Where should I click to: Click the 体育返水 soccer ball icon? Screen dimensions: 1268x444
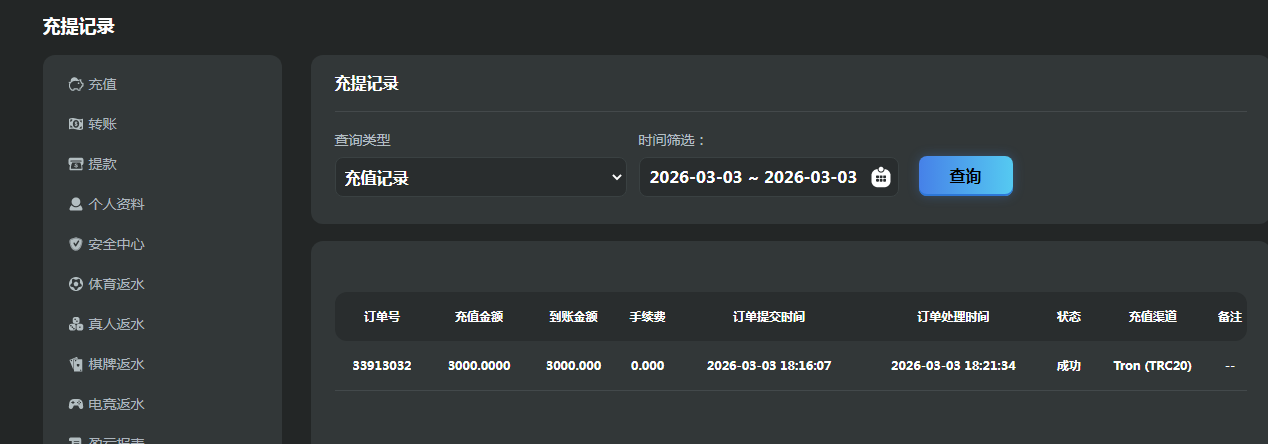[x=75, y=284]
